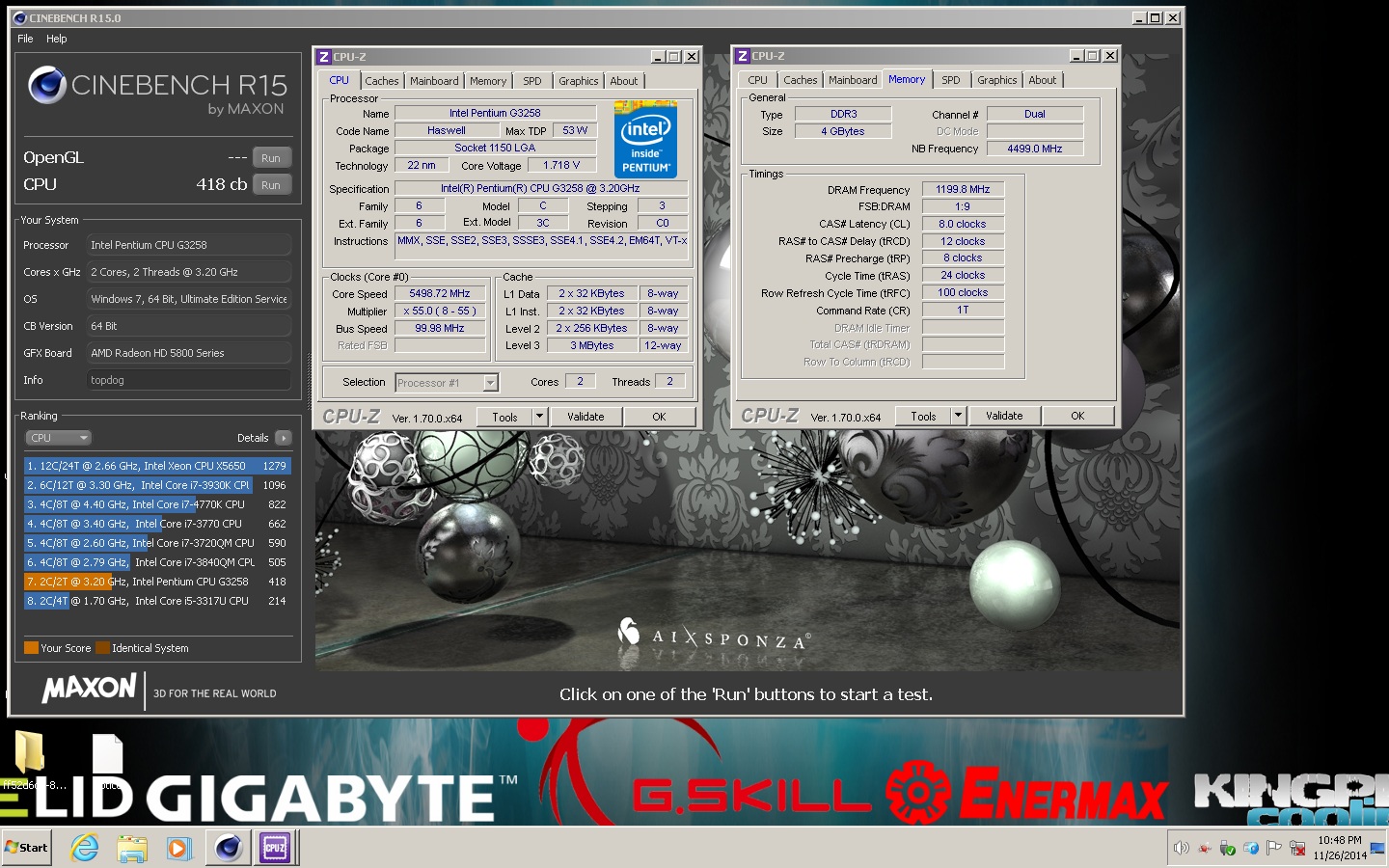Switch to Caches tab in left CPU-Z
Screen dimensions: 1389x868
(x=382, y=81)
